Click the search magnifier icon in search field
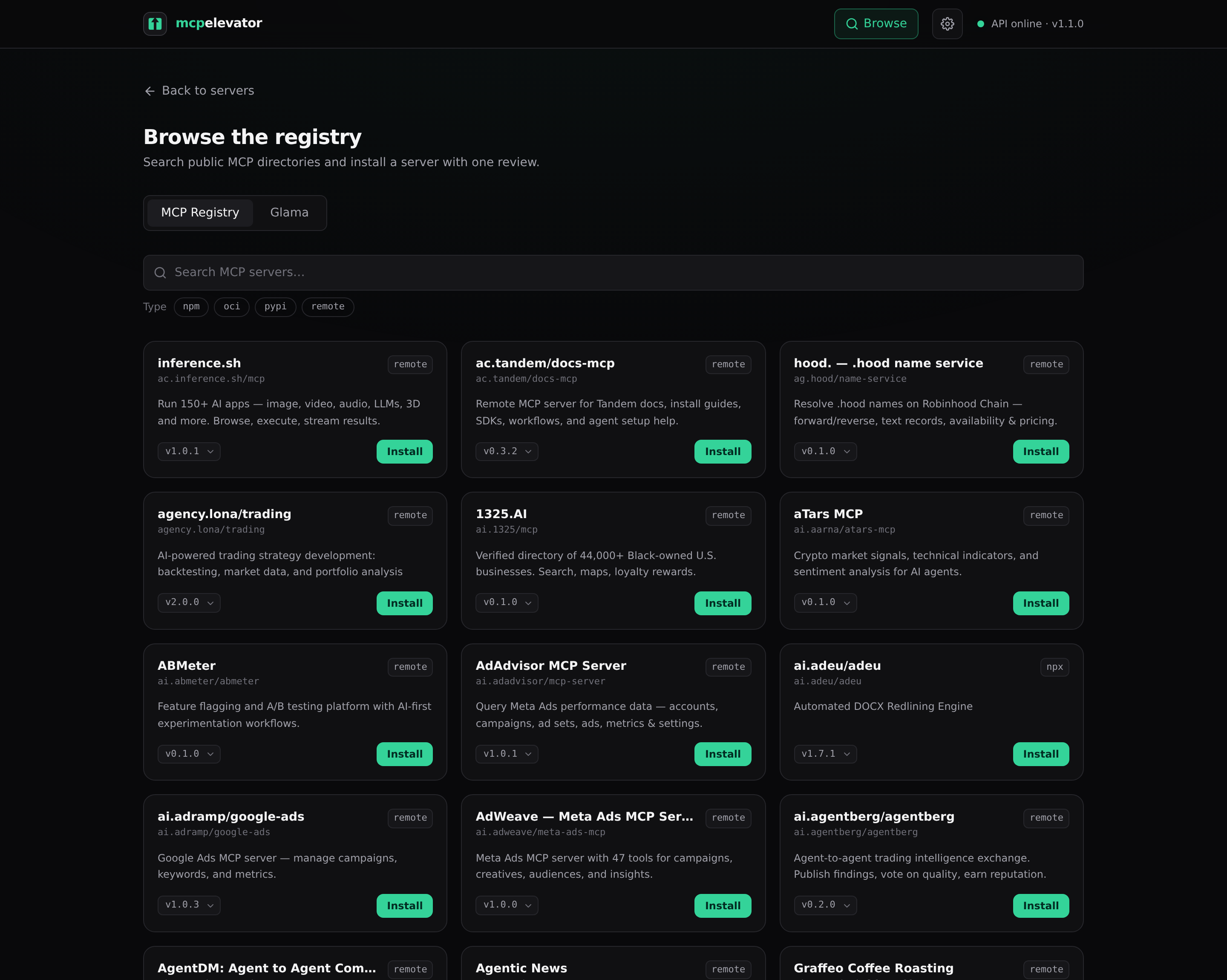Image resolution: width=1227 pixels, height=980 pixels. pyautogui.click(x=161, y=273)
